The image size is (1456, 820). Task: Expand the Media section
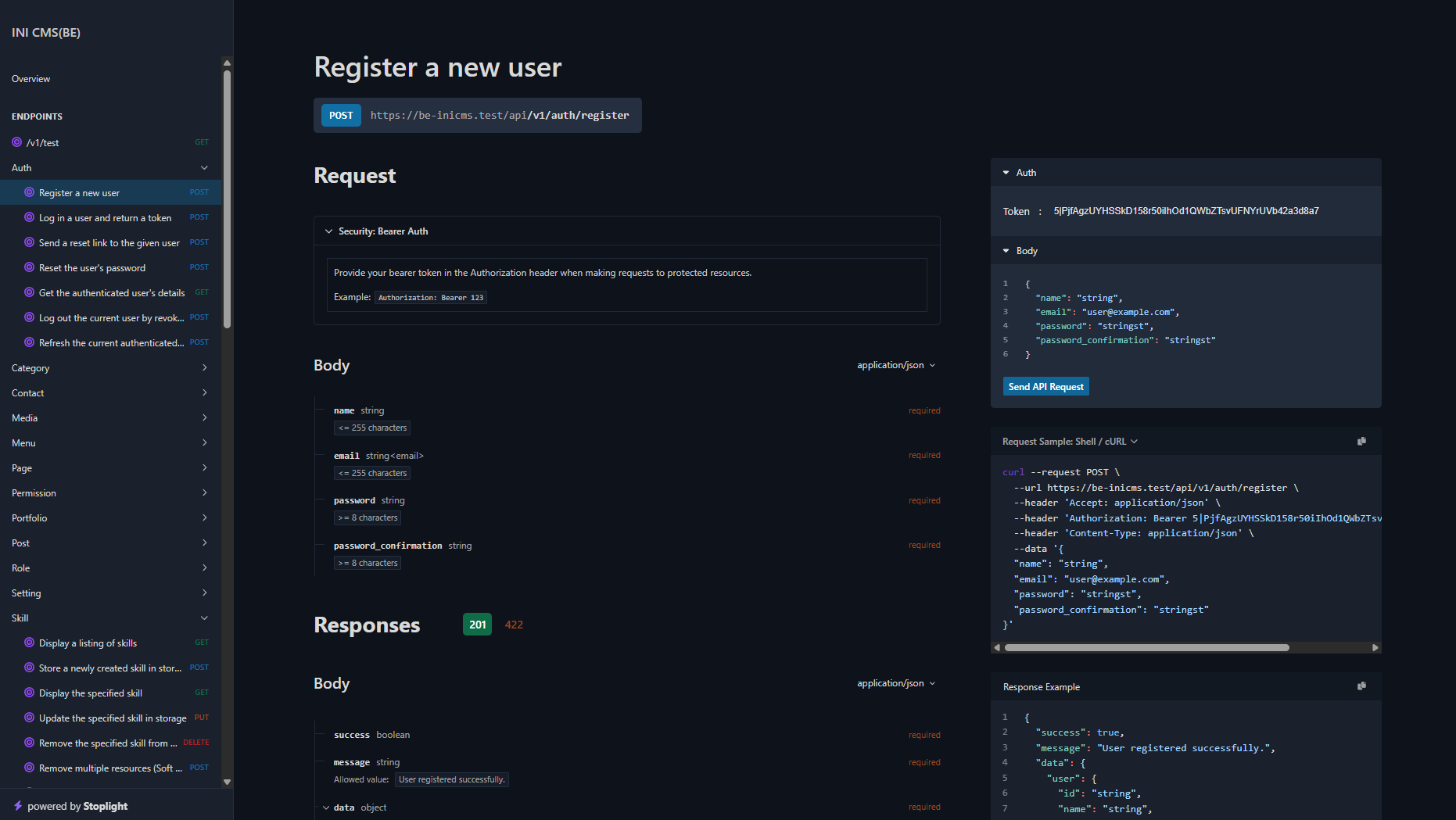pyautogui.click(x=204, y=418)
